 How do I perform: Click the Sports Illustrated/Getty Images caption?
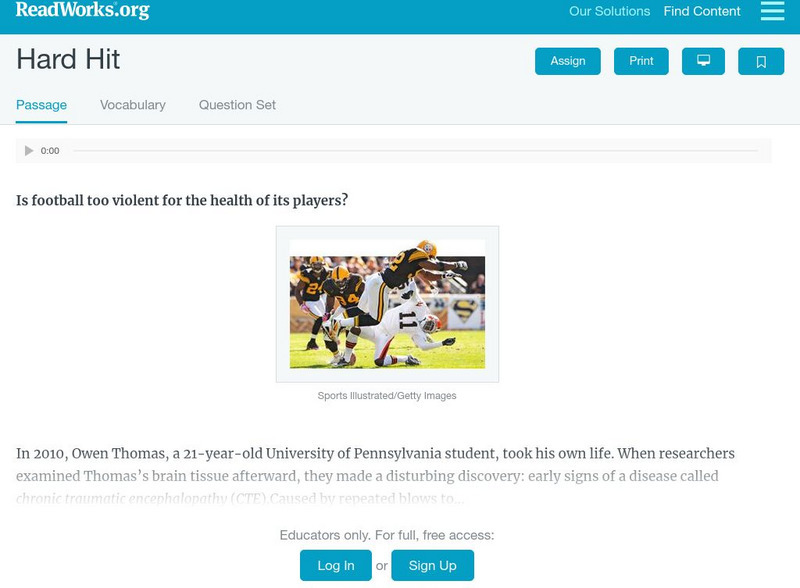(387, 396)
